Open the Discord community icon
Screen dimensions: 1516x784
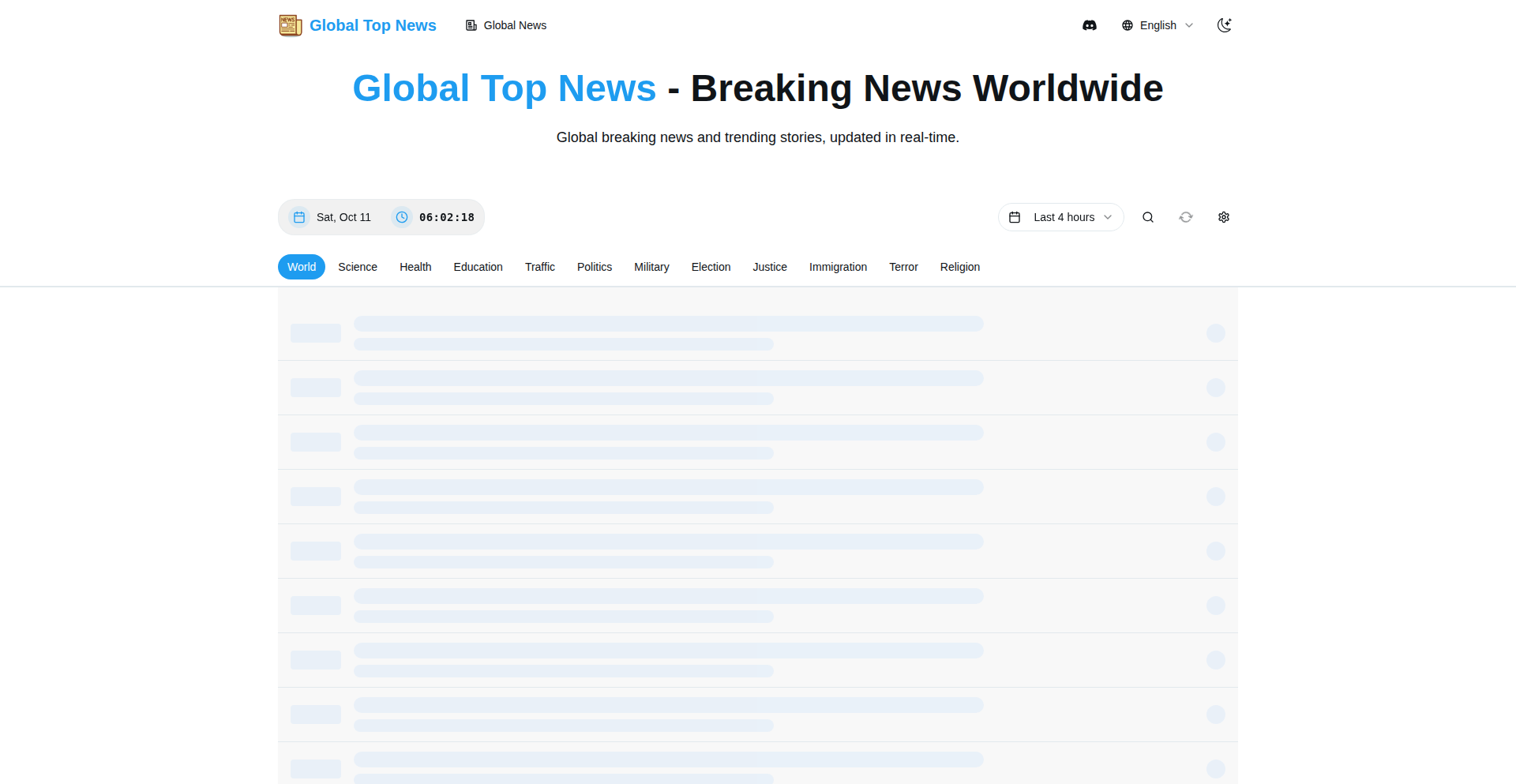tap(1089, 25)
